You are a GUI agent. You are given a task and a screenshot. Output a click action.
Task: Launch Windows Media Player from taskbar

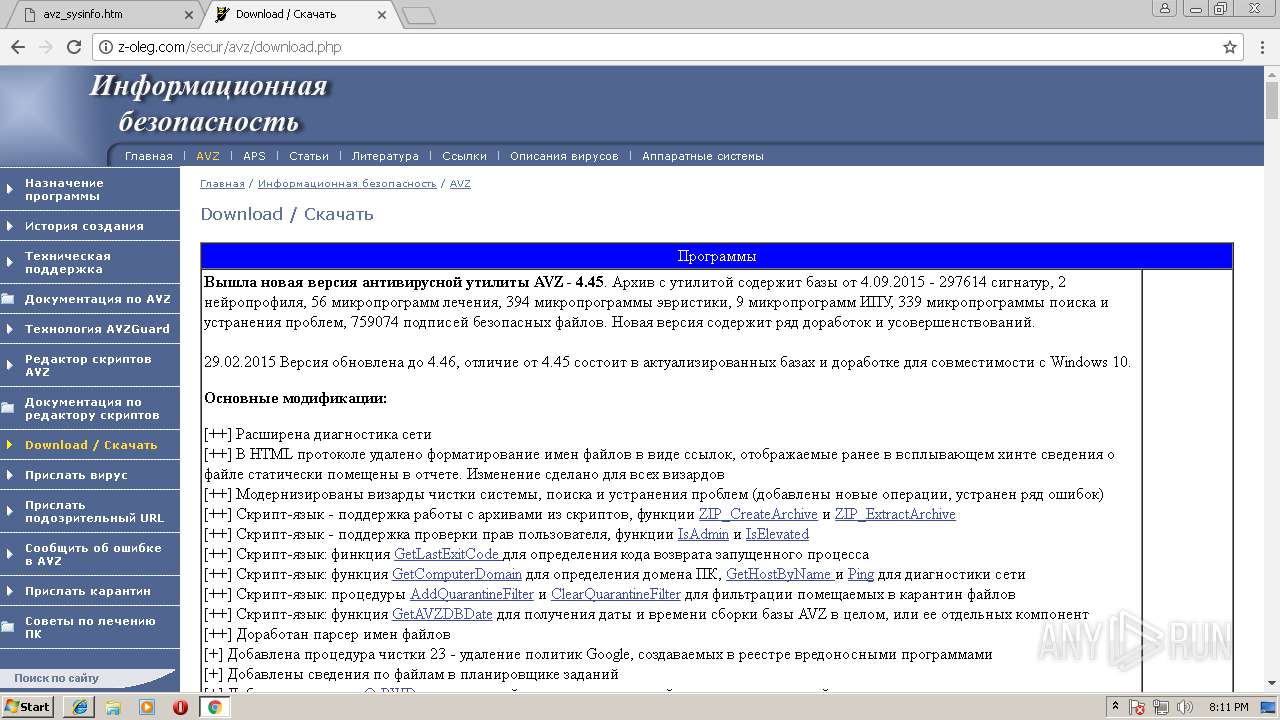tap(147, 707)
